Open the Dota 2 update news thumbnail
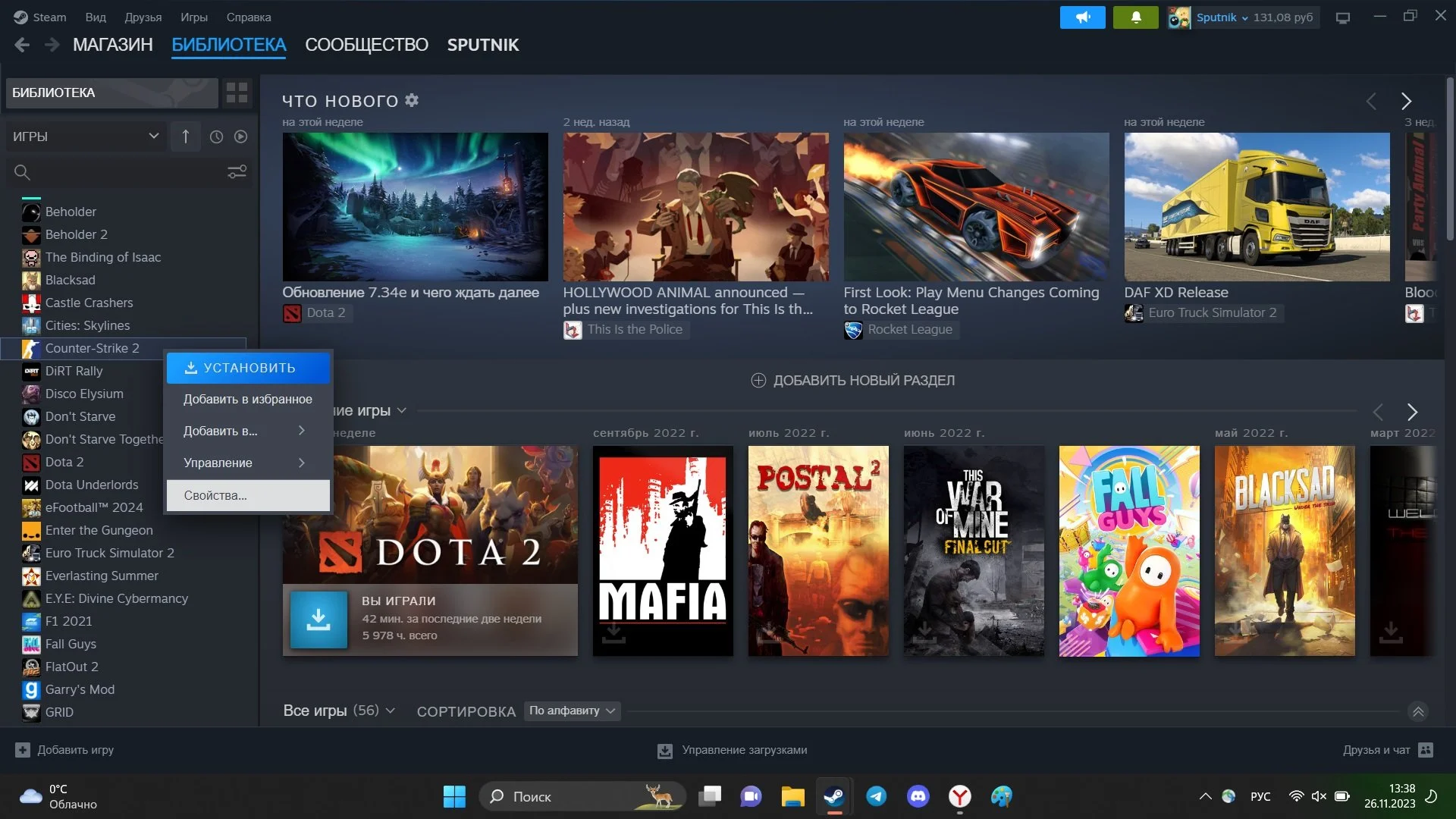The image size is (1456, 819). pos(415,207)
